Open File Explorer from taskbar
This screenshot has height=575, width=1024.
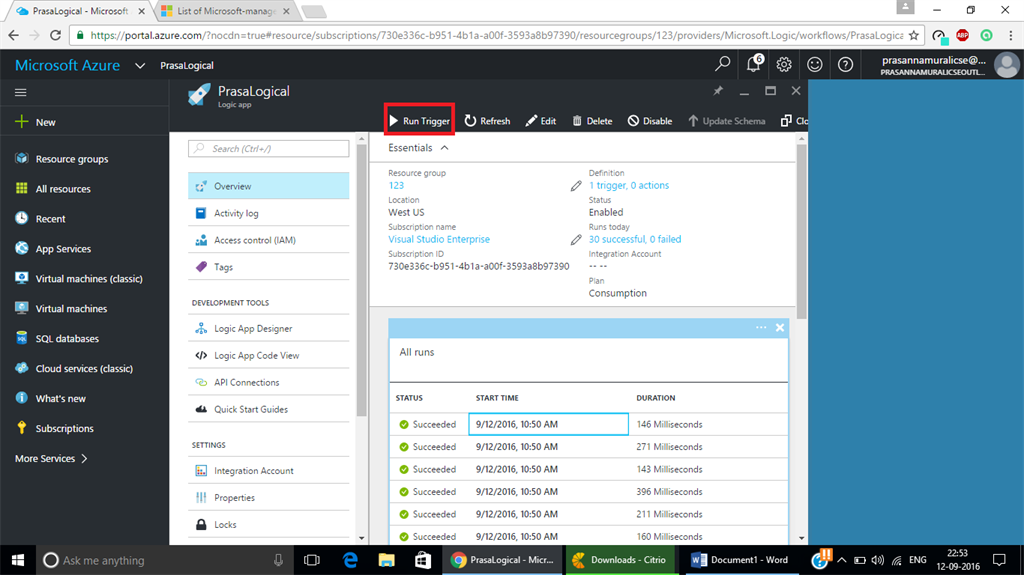pyautogui.click(x=387, y=560)
